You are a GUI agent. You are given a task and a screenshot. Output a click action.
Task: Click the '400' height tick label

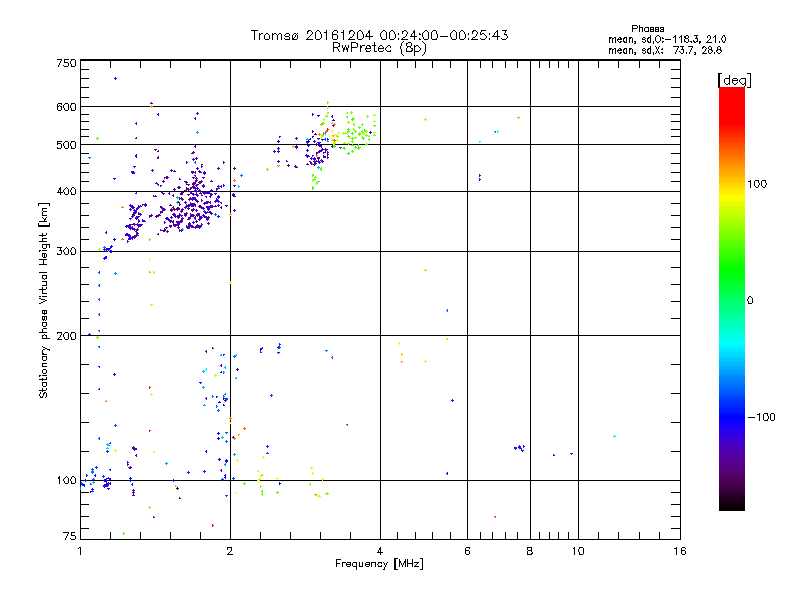(x=66, y=191)
